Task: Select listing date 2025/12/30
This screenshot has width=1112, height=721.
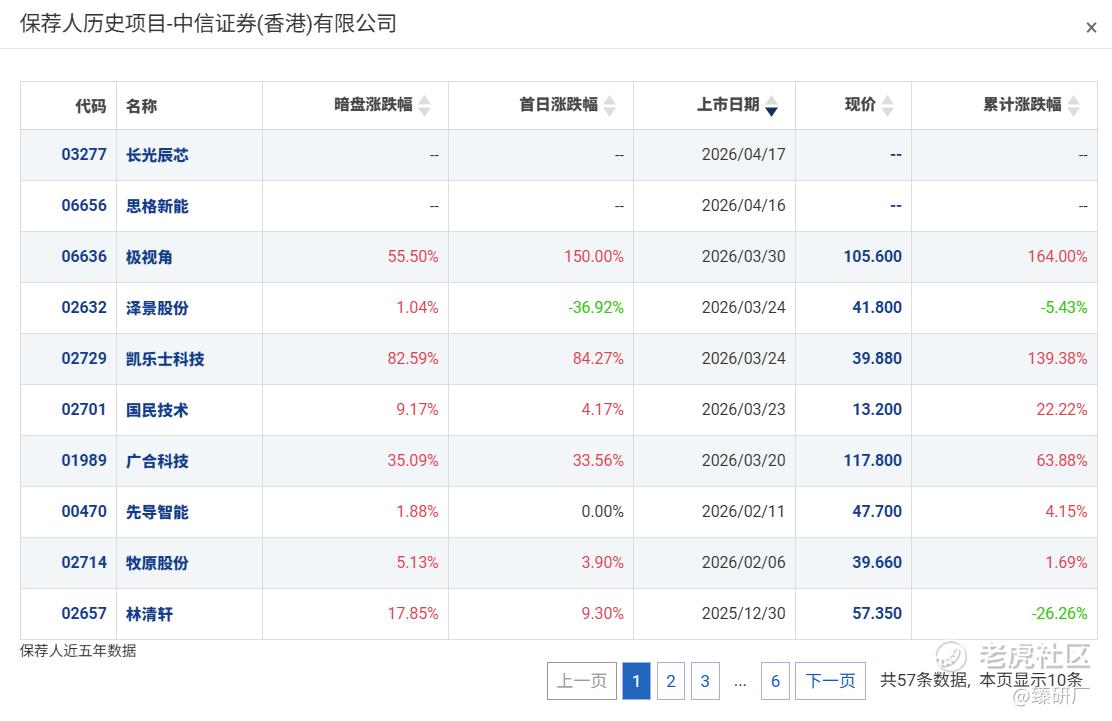Action: (x=743, y=614)
